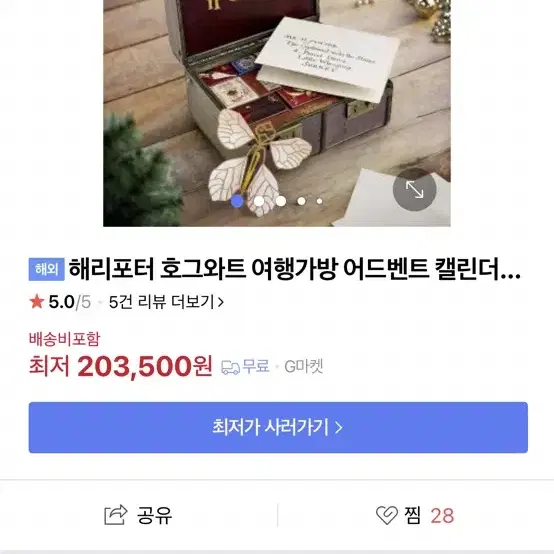Tap the heart wishlist icon
This screenshot has height=554, width=554.
(387, 515)
